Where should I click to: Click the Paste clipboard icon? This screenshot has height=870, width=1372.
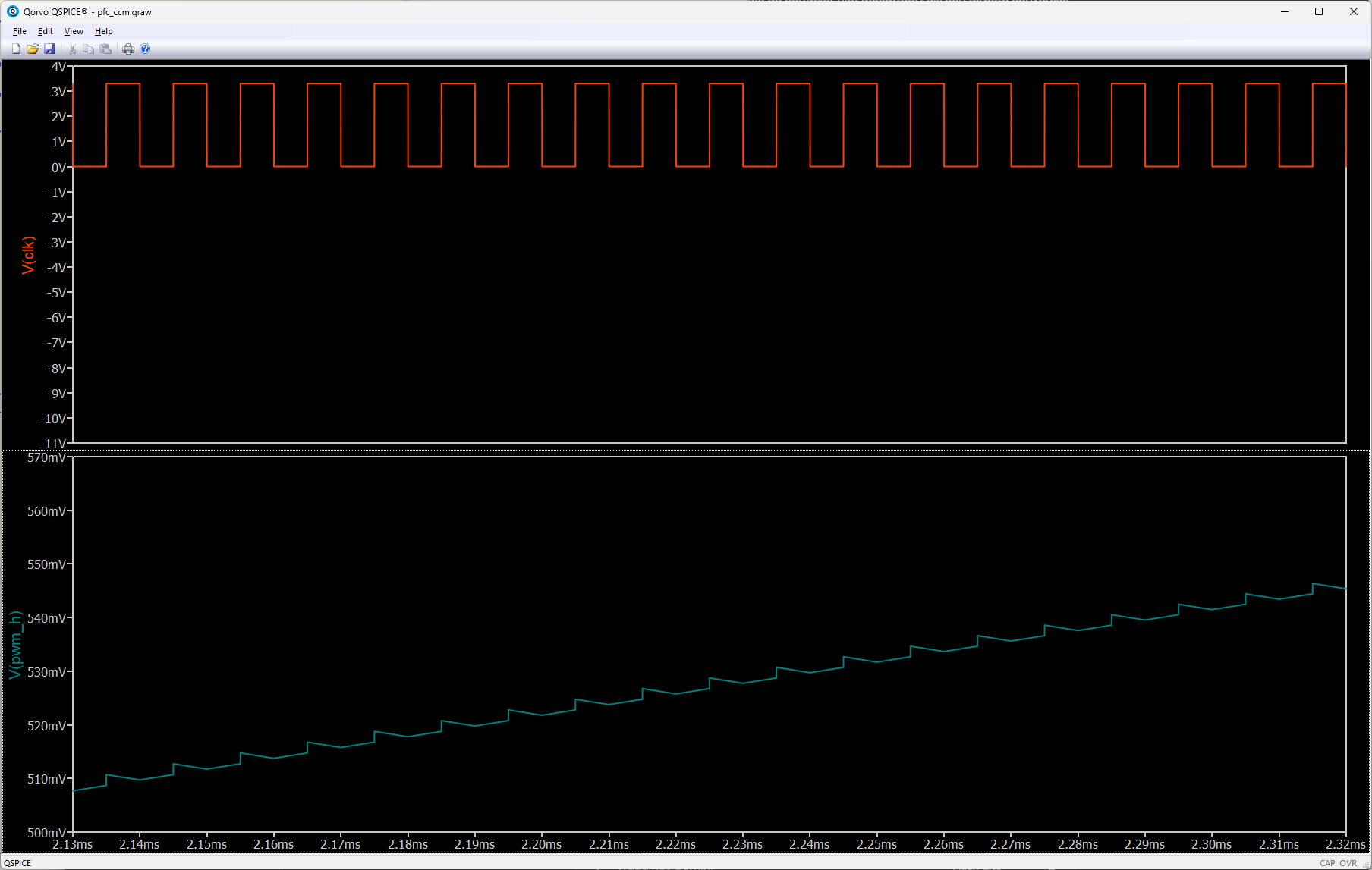pos(105,49)
